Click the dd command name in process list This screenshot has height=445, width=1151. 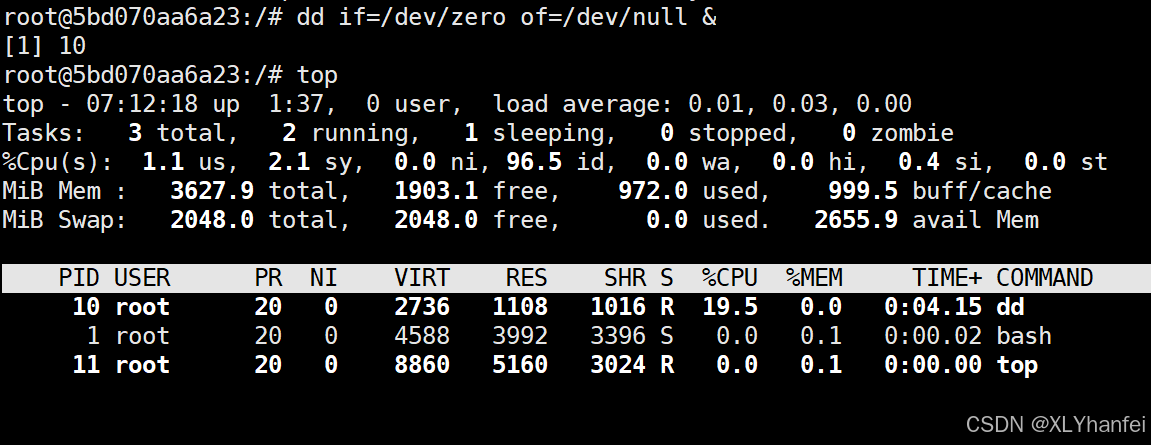coord(1010,306)
